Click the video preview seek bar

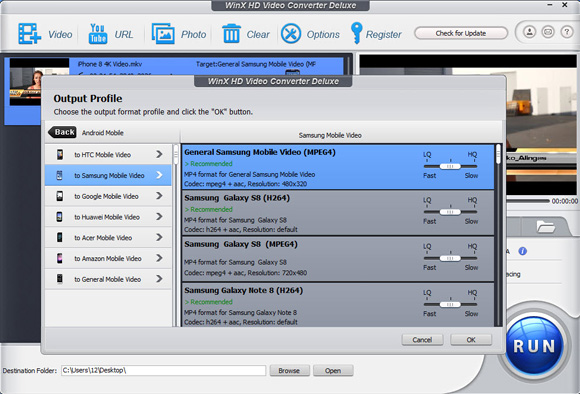point(528,201)
